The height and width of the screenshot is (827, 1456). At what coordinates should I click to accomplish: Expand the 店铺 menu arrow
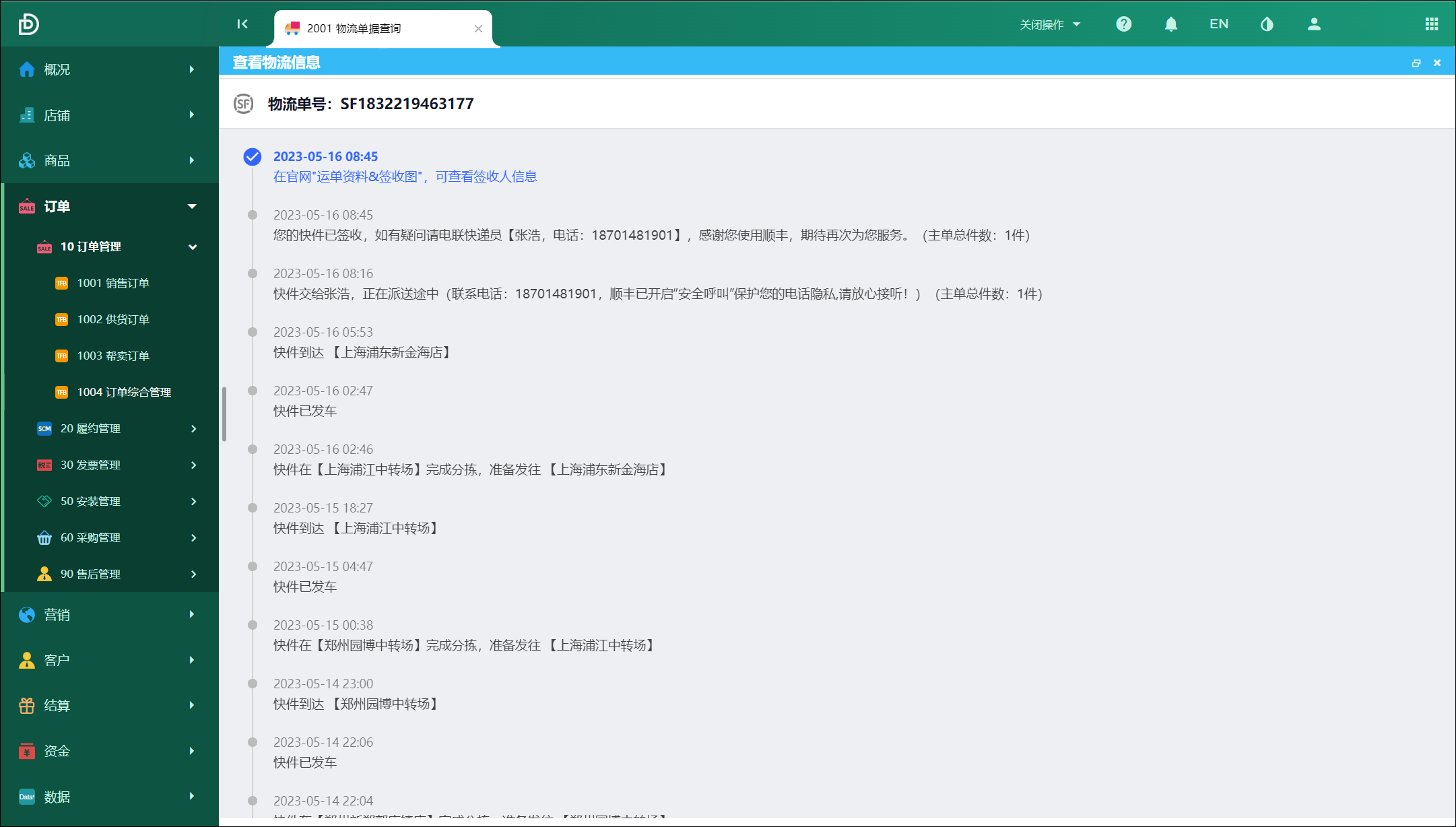click(192, 115)
